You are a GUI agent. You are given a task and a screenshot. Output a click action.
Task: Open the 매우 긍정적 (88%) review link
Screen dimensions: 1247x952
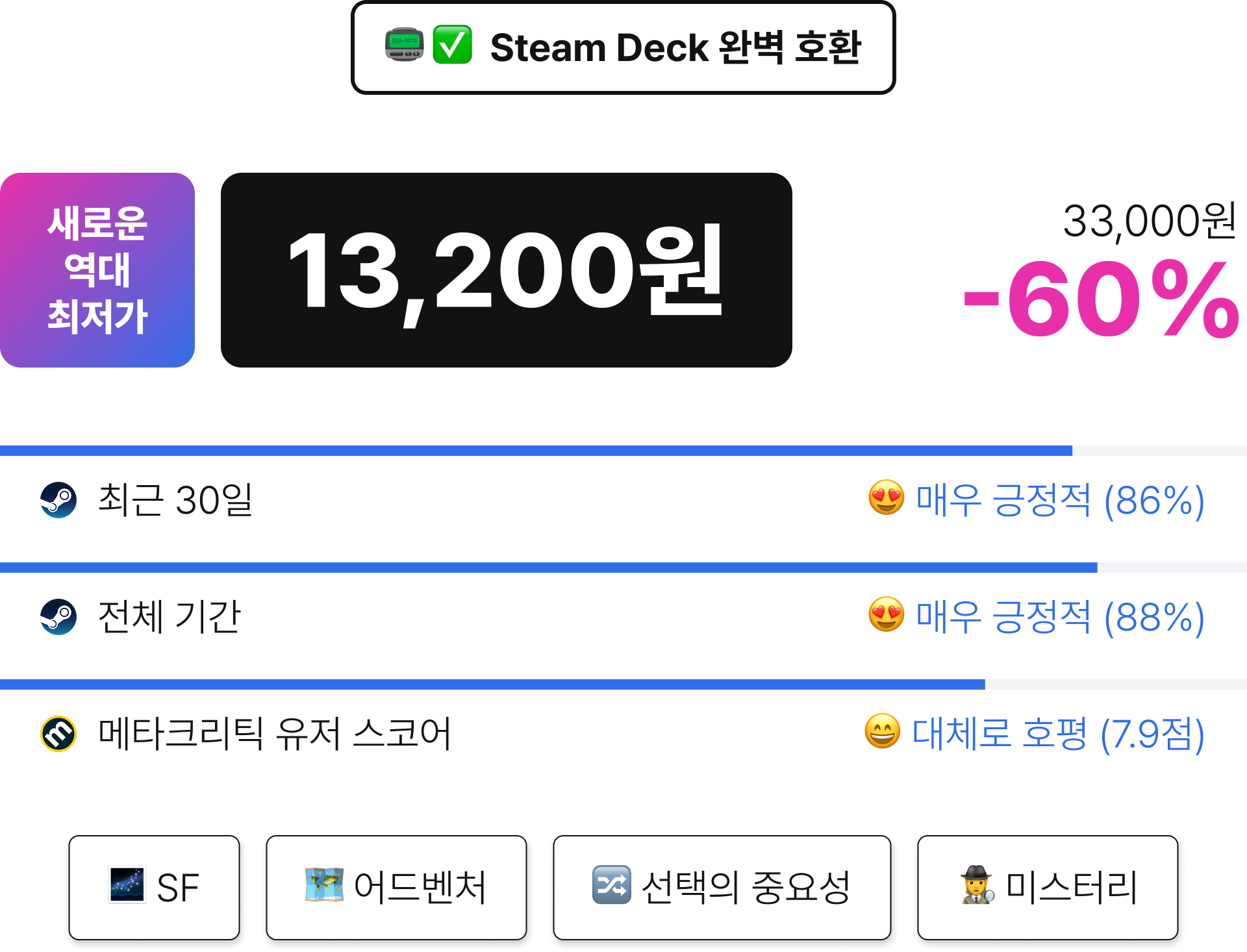1060,617
